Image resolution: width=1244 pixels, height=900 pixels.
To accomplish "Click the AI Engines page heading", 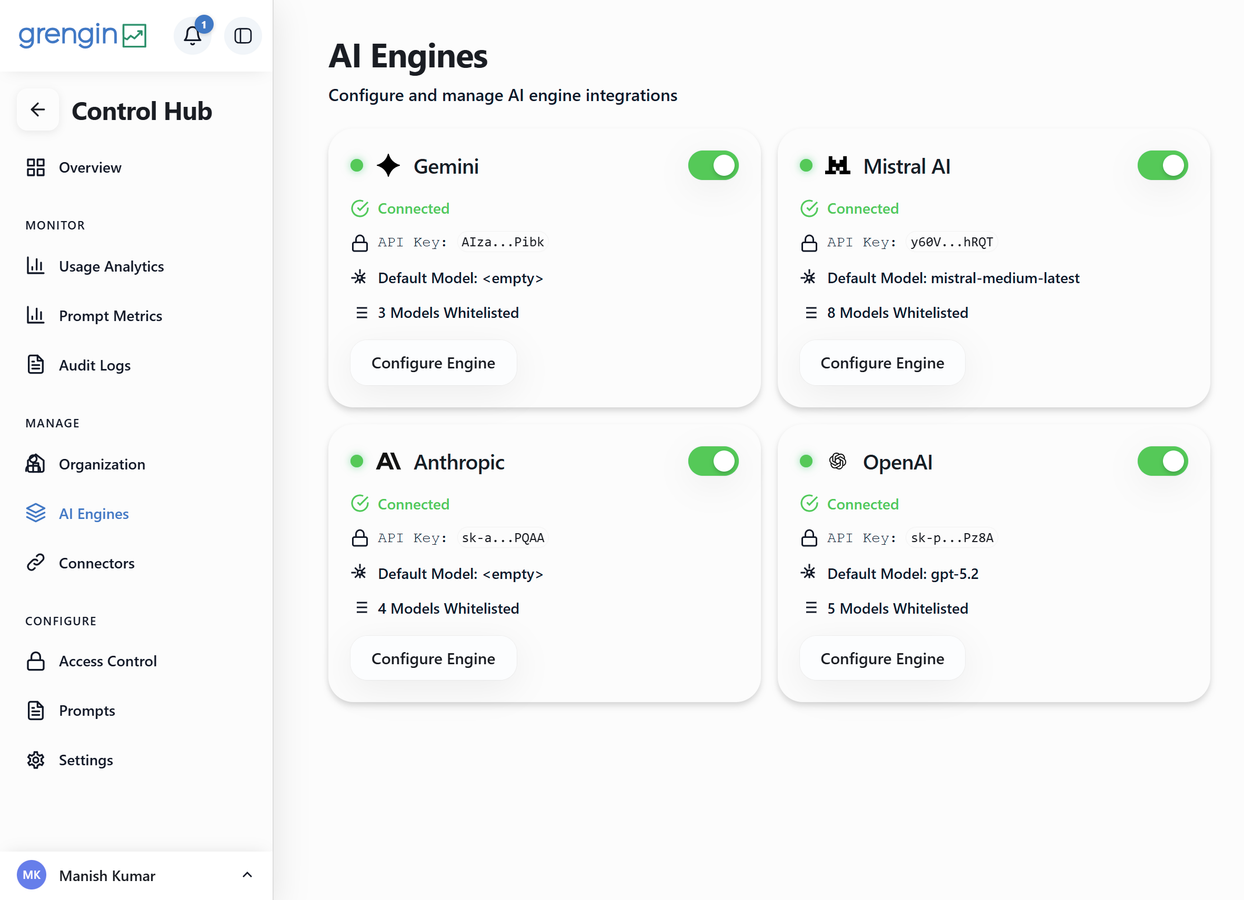I will tap(408, 56).
